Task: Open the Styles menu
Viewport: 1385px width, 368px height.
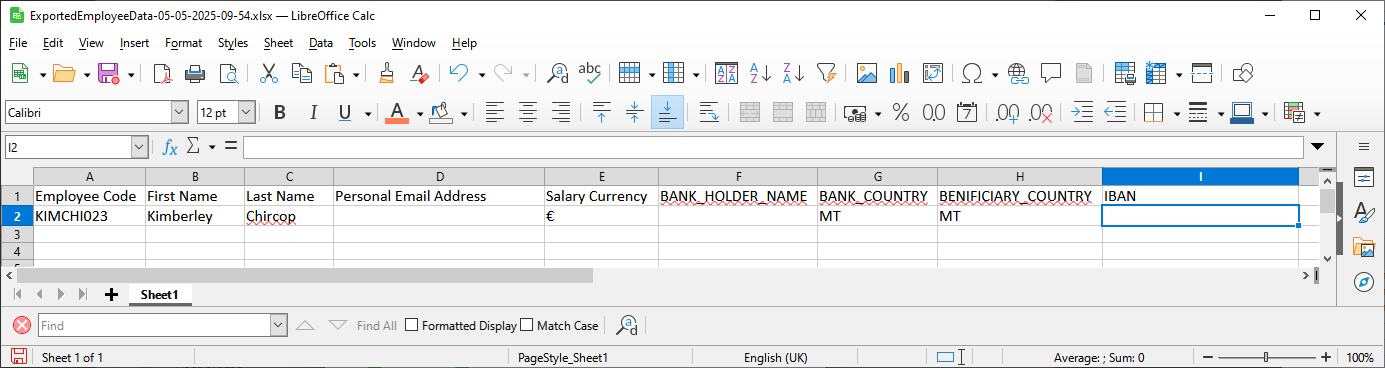Action: [x=233, y=43]
